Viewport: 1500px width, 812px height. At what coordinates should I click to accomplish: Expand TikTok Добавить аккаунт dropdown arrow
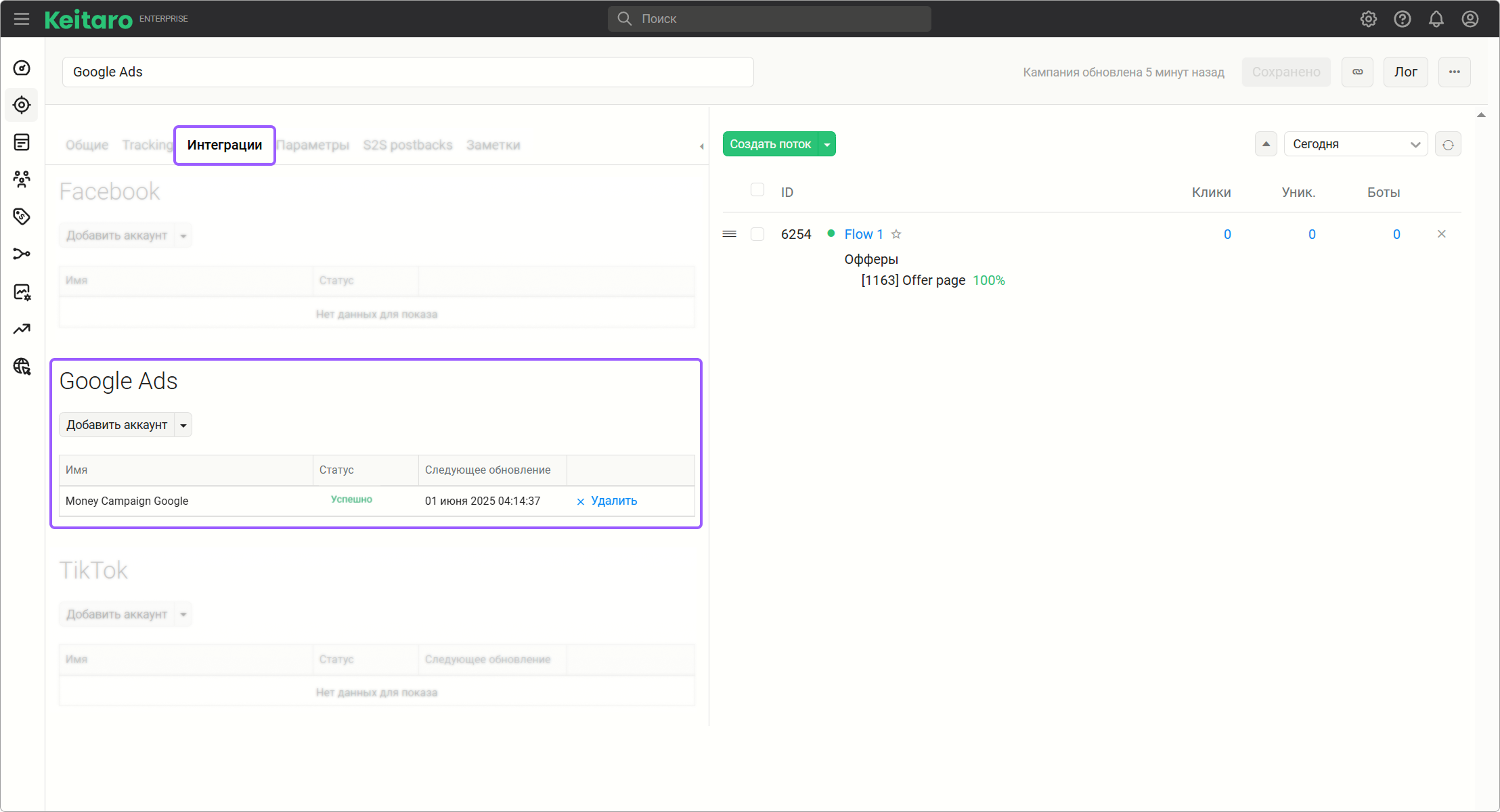tap(183, 614)
